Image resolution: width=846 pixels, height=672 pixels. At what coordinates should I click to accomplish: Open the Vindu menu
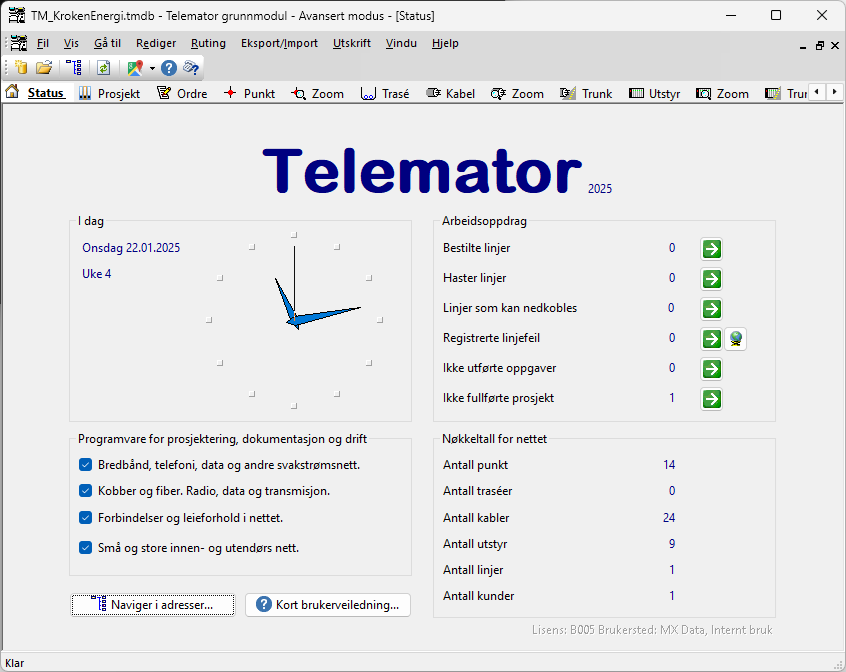click(401, 43)
